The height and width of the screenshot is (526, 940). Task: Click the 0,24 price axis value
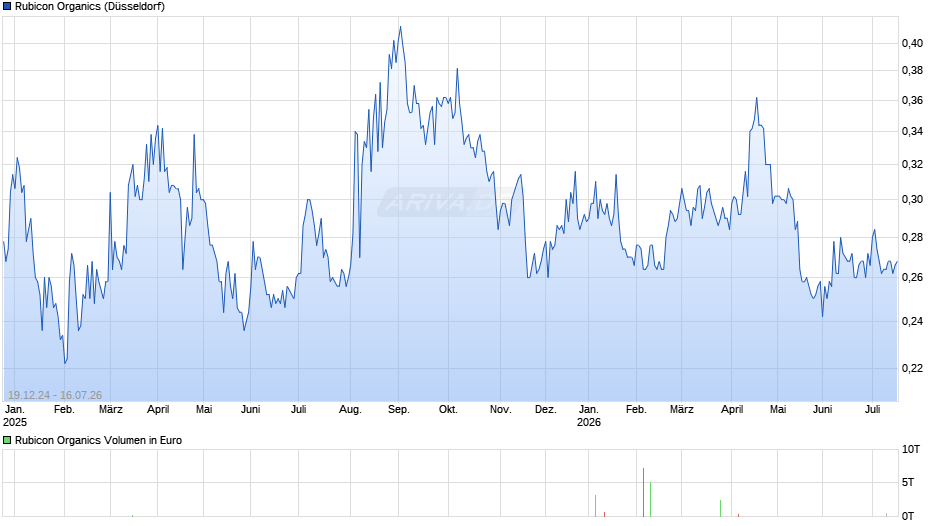coord(912,321)
